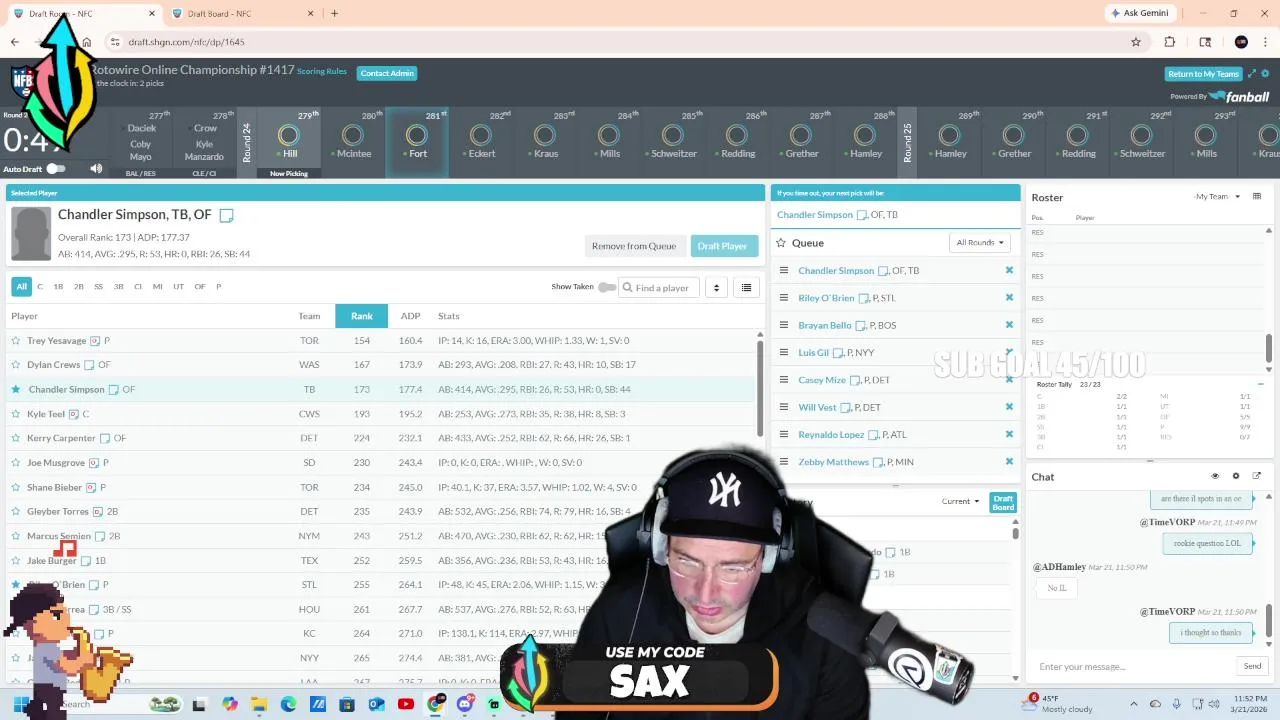
Task: Grab drag handle of Casey Mize queue row
Action: pyautogui.click(x=784, y=380)
